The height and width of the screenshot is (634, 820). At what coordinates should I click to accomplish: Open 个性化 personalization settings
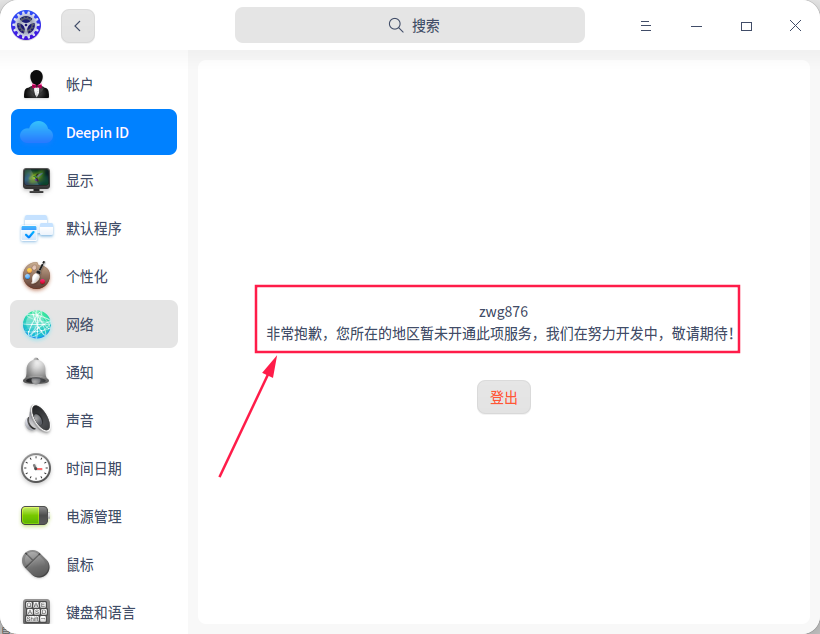pyautogui.click(x=94, y=276)
